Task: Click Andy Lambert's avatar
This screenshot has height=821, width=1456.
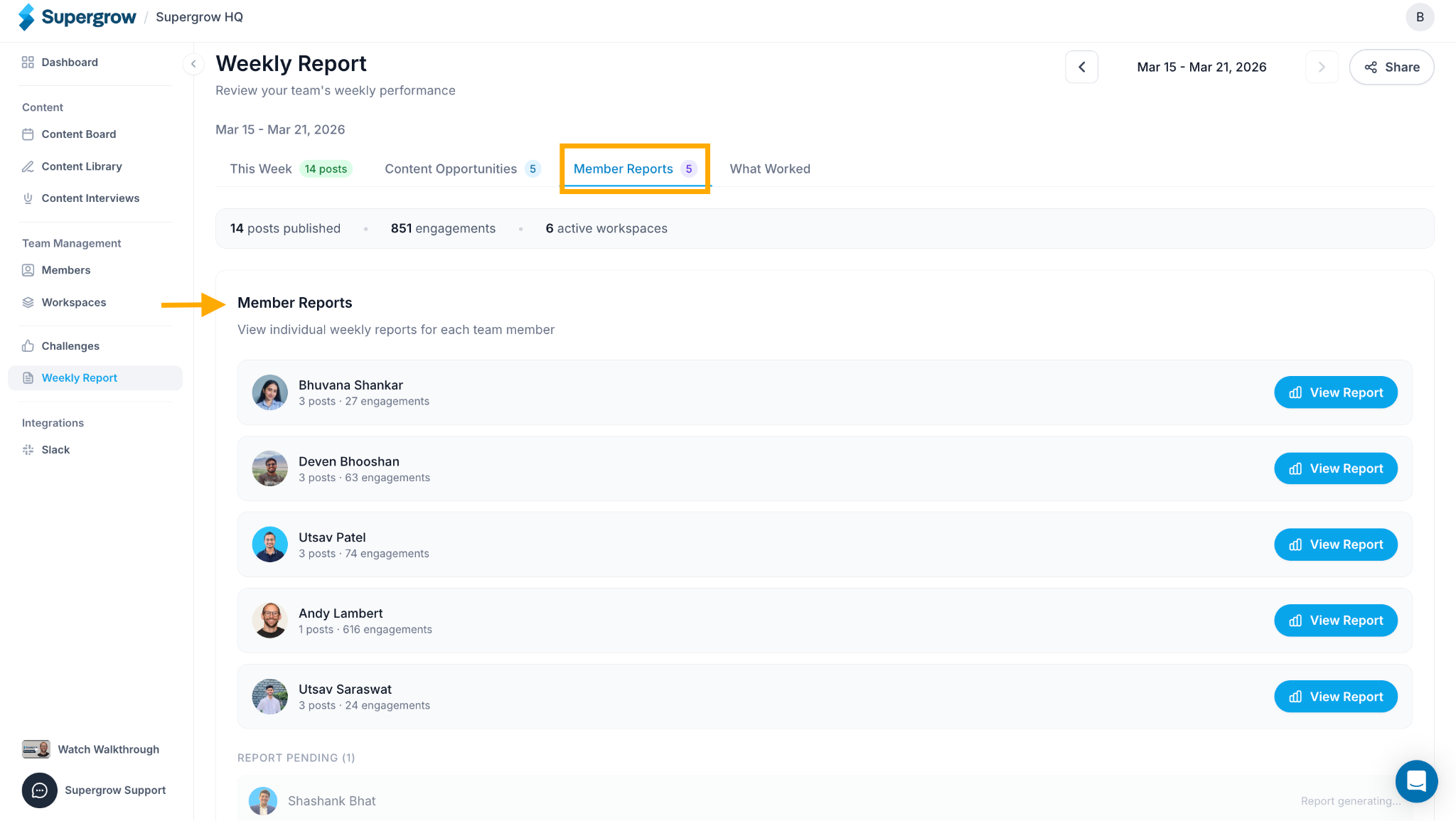Action: click(270, 621)
